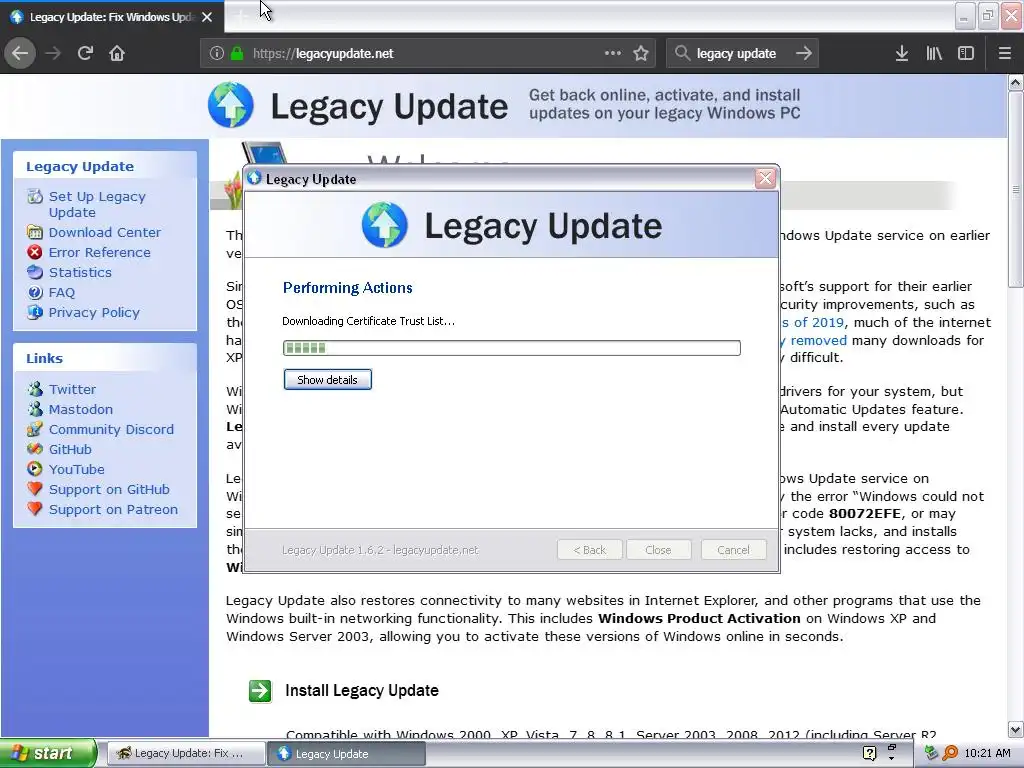The image size is (1024, 768).
Task: Open the FAQ sidebar link
Action: tap(61, 293)
